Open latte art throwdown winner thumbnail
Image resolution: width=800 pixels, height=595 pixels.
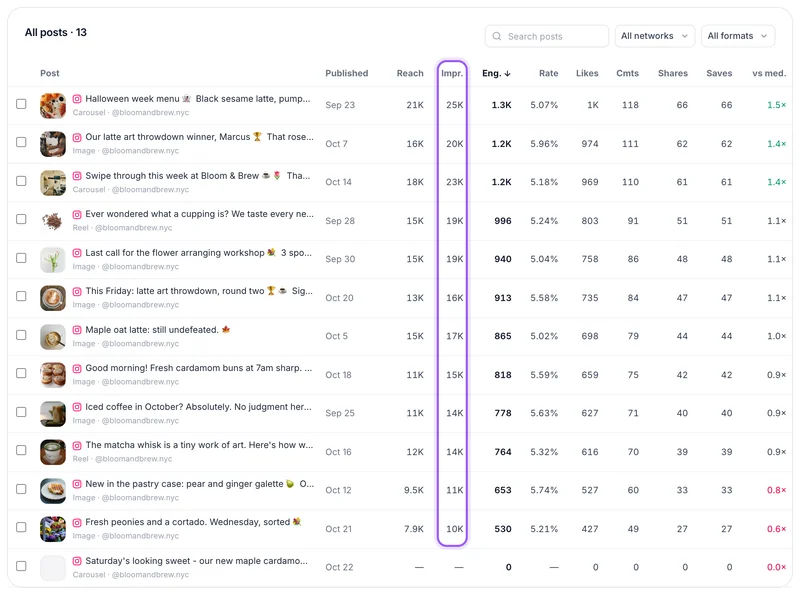coord(53,144)
